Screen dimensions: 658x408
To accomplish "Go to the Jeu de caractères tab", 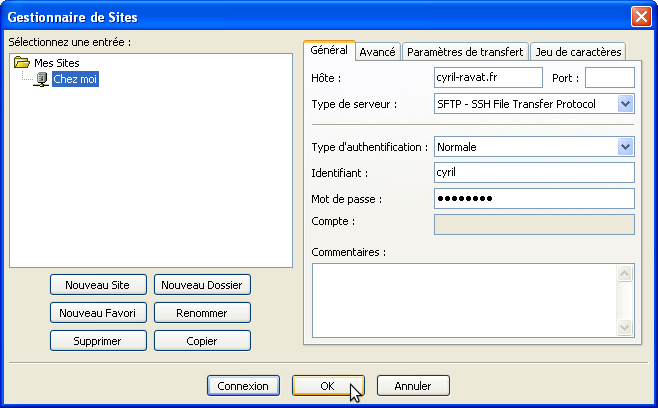I will [577, 52].
